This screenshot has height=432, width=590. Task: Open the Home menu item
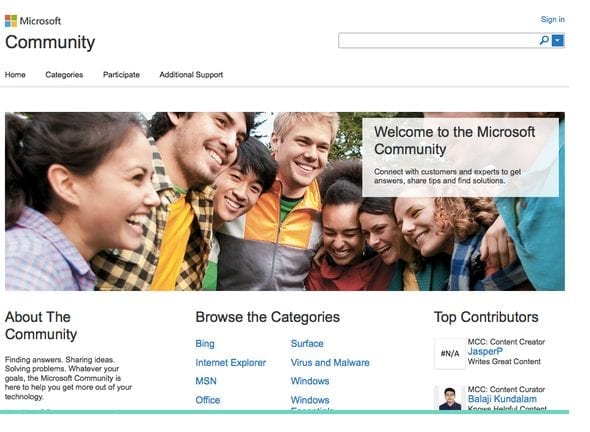pos(15,75)
